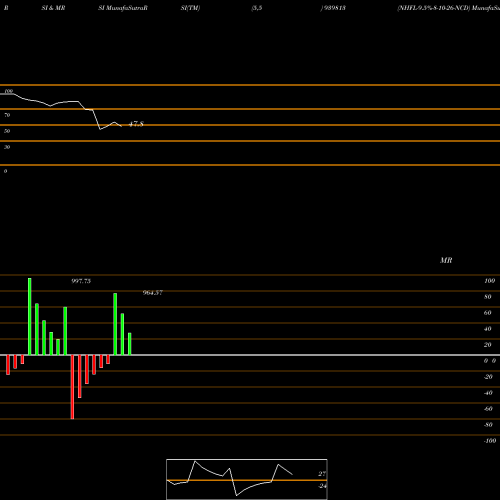The height and width of the screenshot is (500, 500).
Task: Click the MR axis label -60
Action: [x=488, y=409]
